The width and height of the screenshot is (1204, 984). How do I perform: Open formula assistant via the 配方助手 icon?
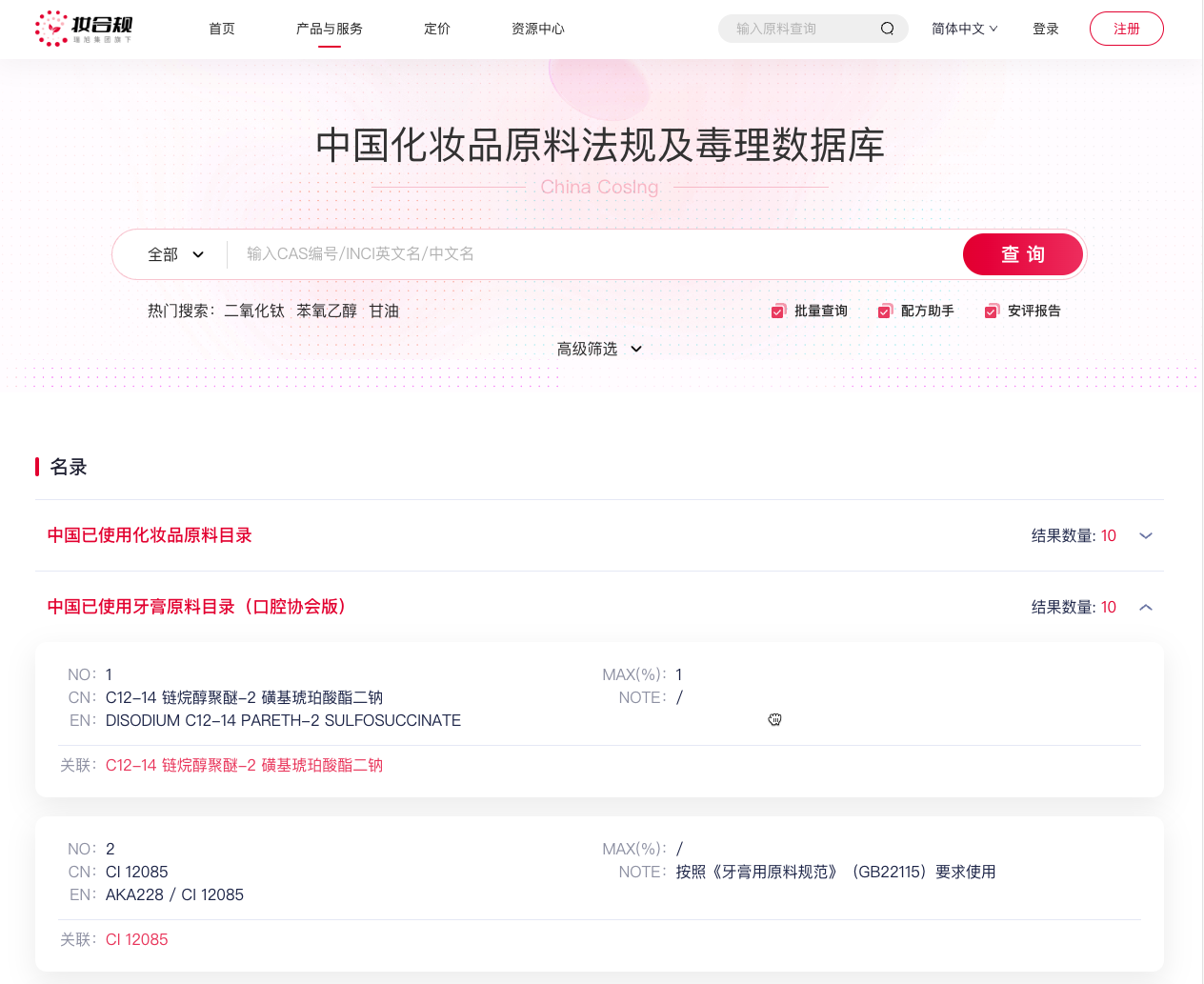tap(887, 311)
